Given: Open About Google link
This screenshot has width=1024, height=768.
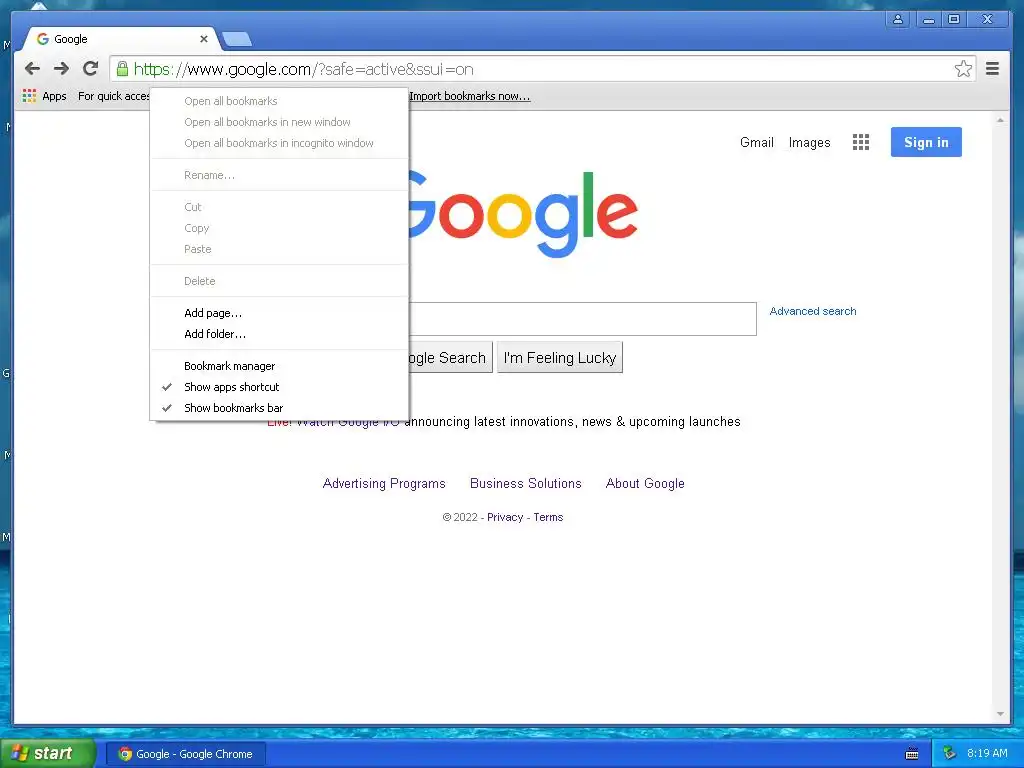Looking at the screenshot, I should [645, 483].
